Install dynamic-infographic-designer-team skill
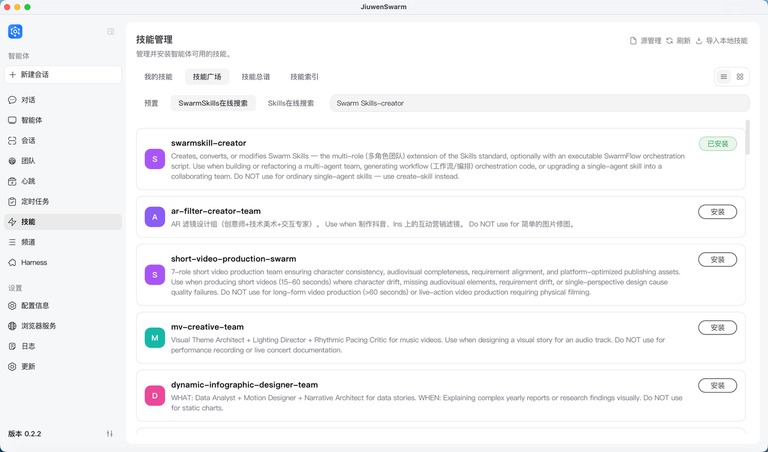Viewport: 768px width, 452px height. [x=718, y=385]
